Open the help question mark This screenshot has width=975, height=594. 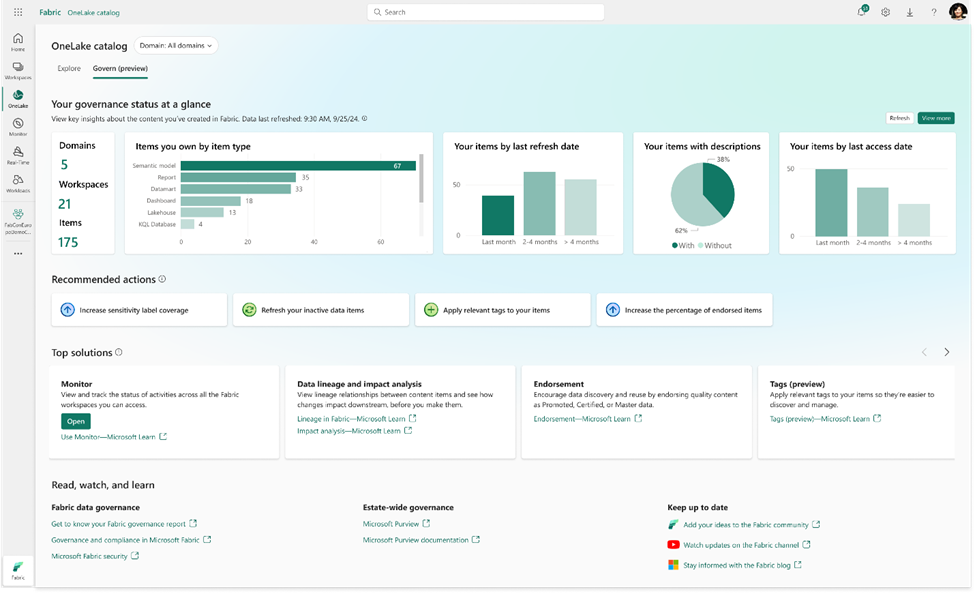coord(934,12)
